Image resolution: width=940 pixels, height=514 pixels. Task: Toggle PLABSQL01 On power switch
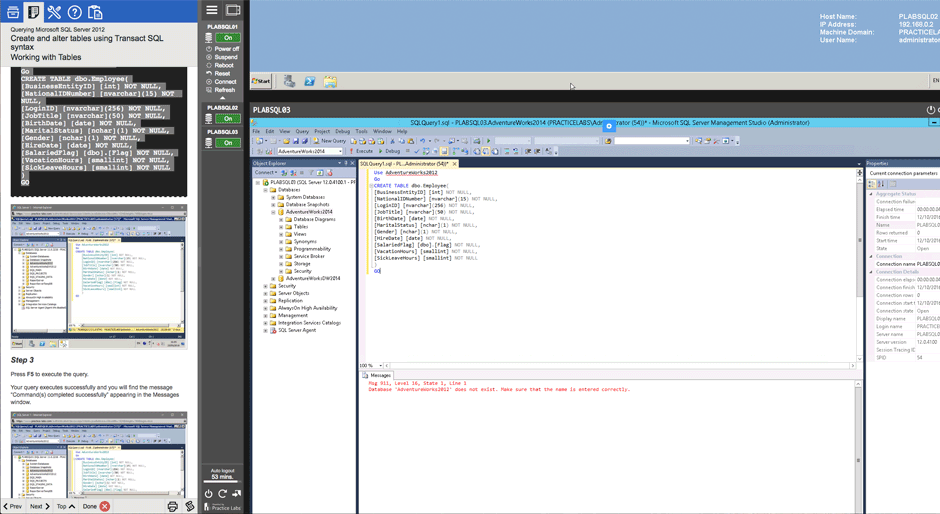click(x=228, y=37)
